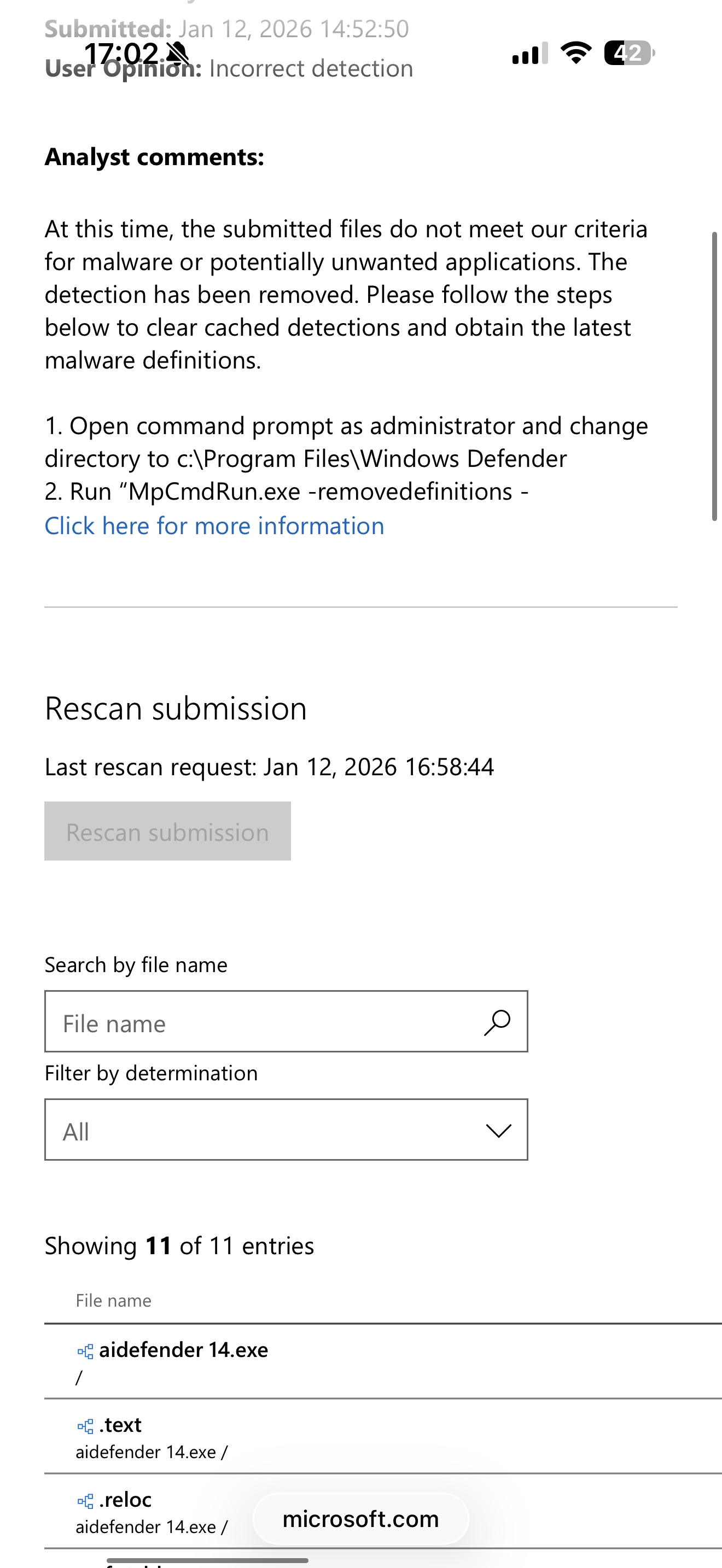Click the search magnifier icon

tap(497, 1022)
